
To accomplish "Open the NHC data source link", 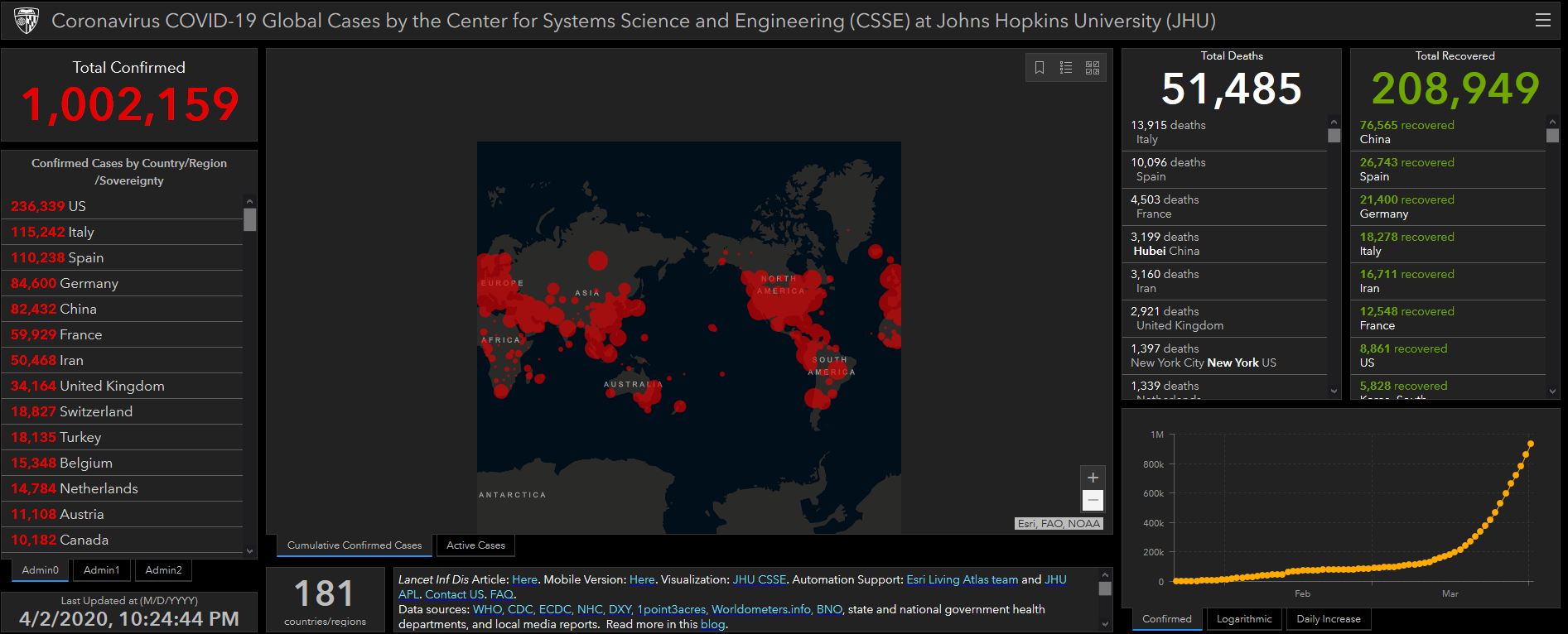I will point(590,610).
